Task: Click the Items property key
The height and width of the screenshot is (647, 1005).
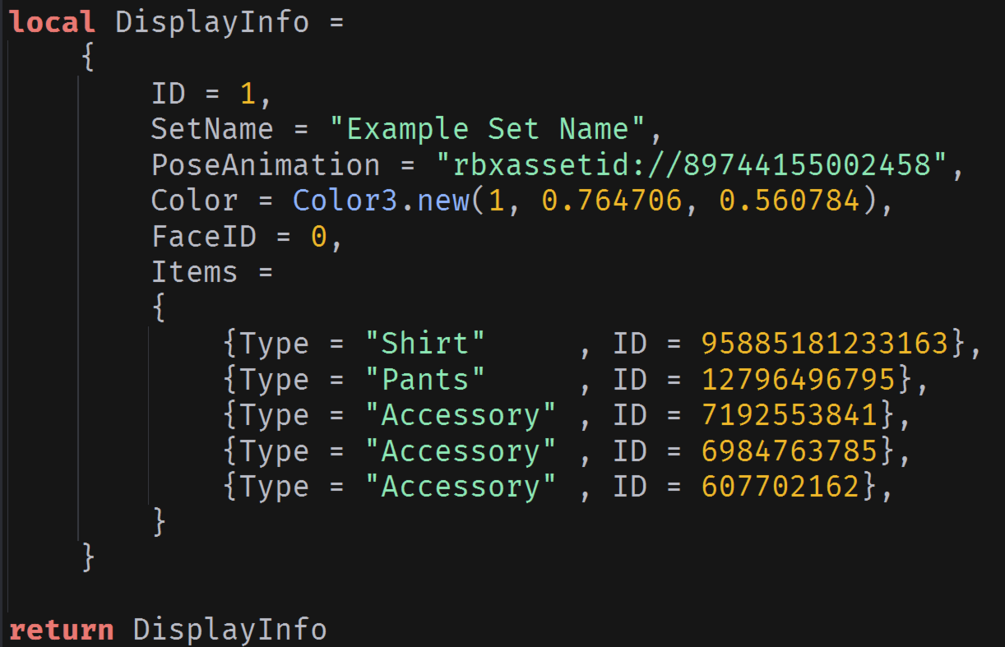Action: pos(194,272)
